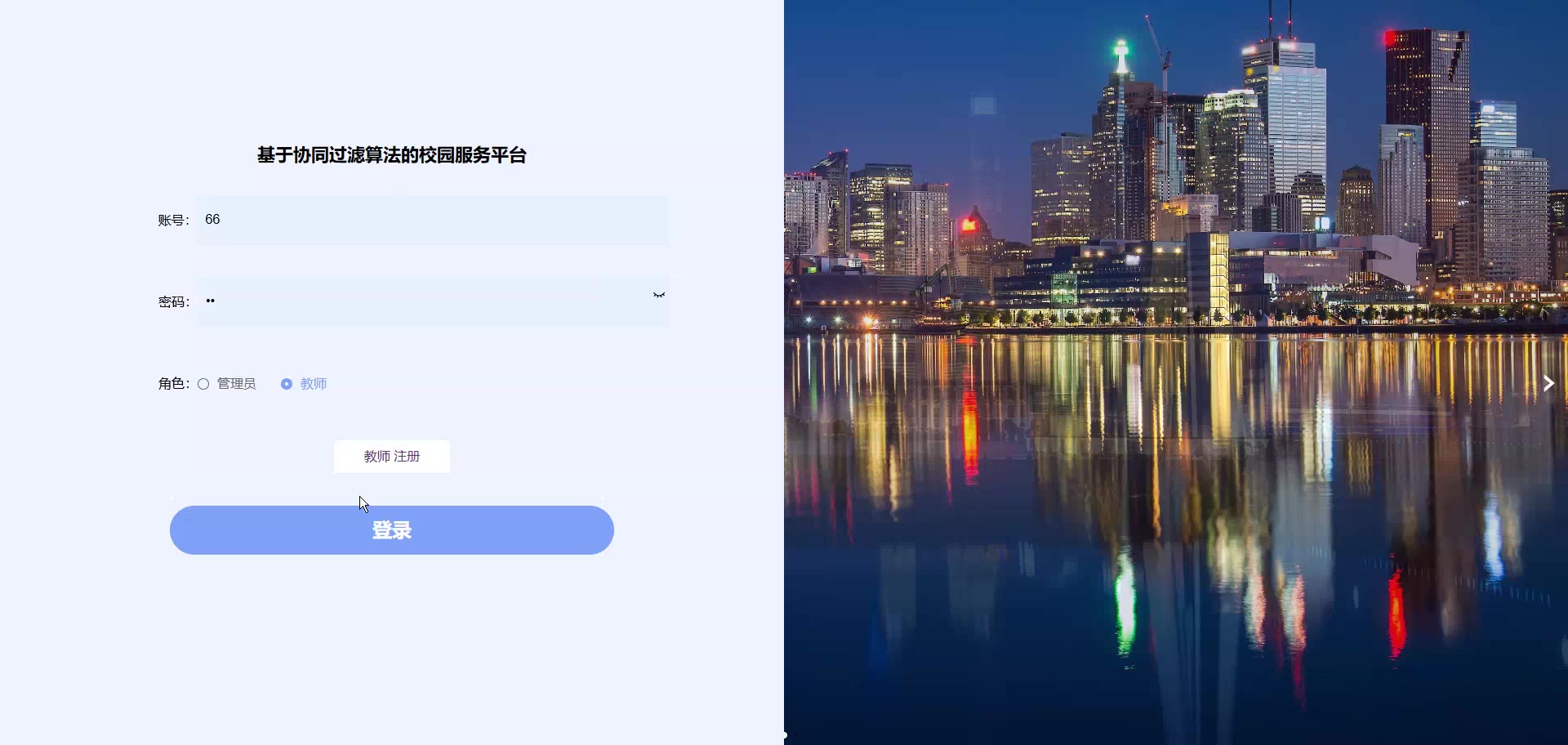Choose the 管理员 role label text
The height and width of the screenshot is (745, 1568).
coord(236,384)
